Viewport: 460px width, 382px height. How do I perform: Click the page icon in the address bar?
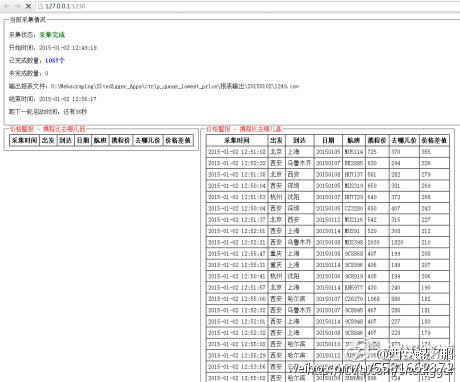[x=40, y=6]
